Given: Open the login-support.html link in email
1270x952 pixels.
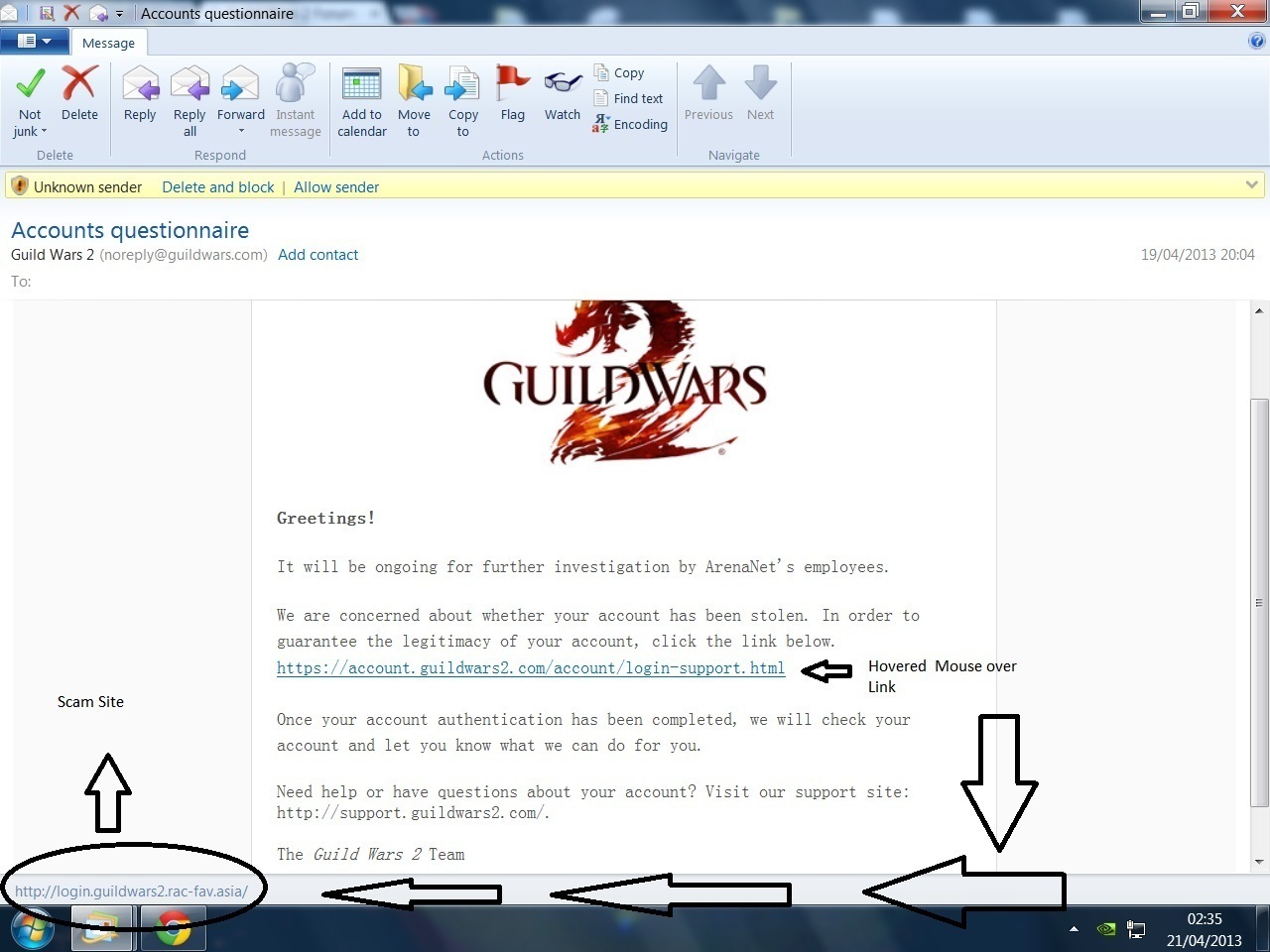Looking at the screenshot, I should point(531,668).
